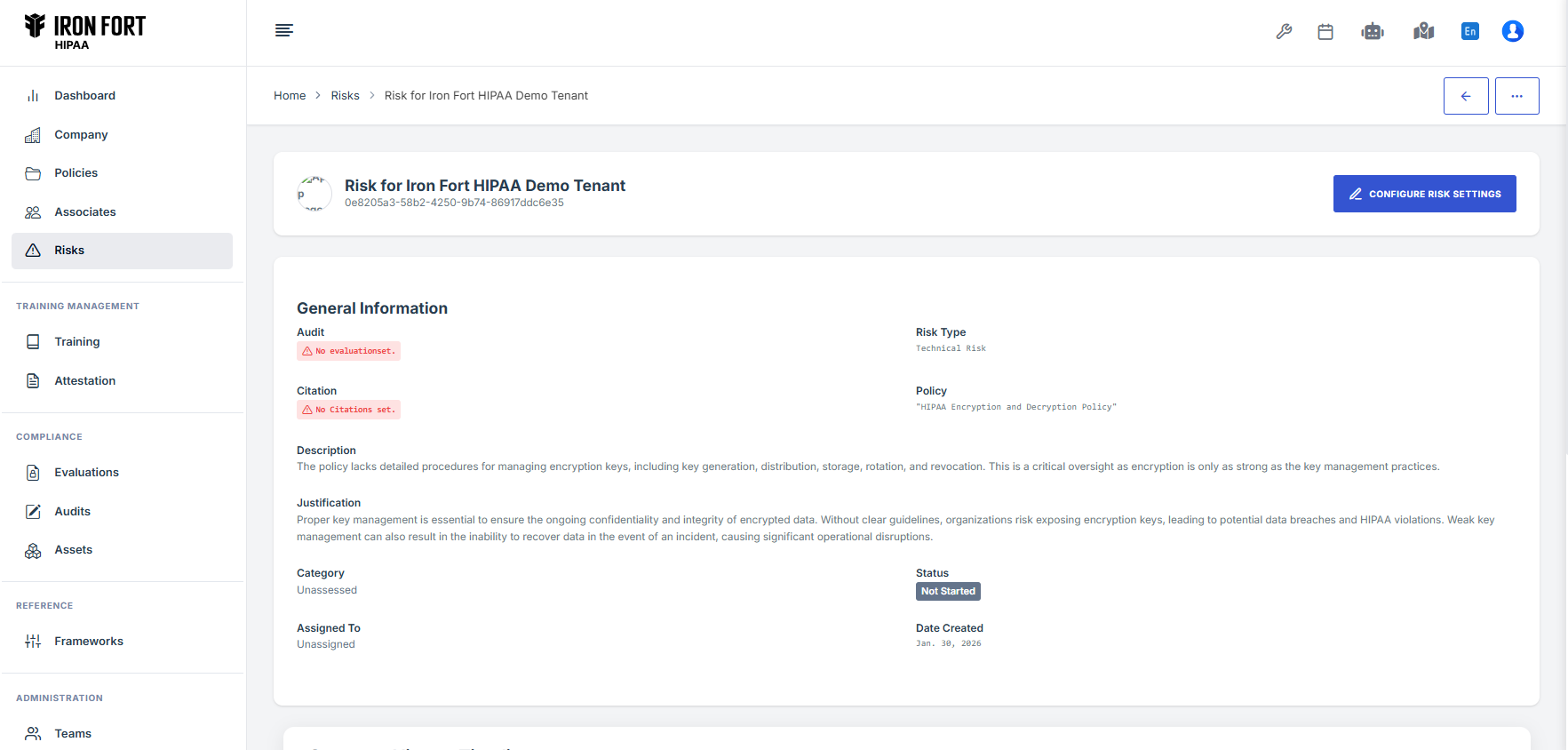
Task: Click the No Citations set warning badge
Action: coord(348,410)
